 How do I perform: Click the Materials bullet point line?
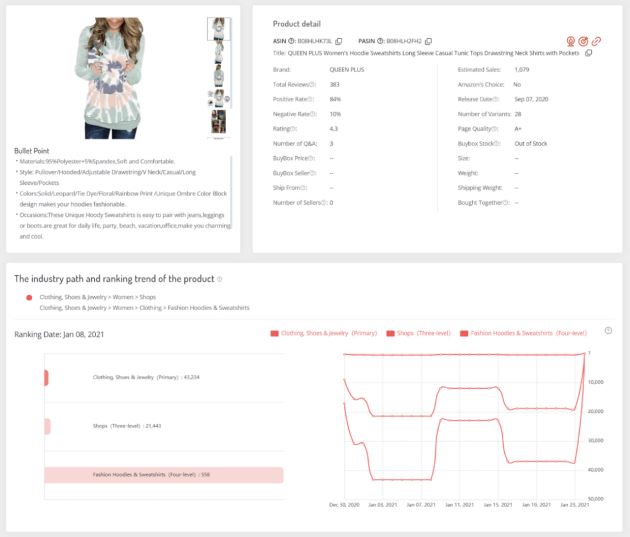tap(97, 161)
